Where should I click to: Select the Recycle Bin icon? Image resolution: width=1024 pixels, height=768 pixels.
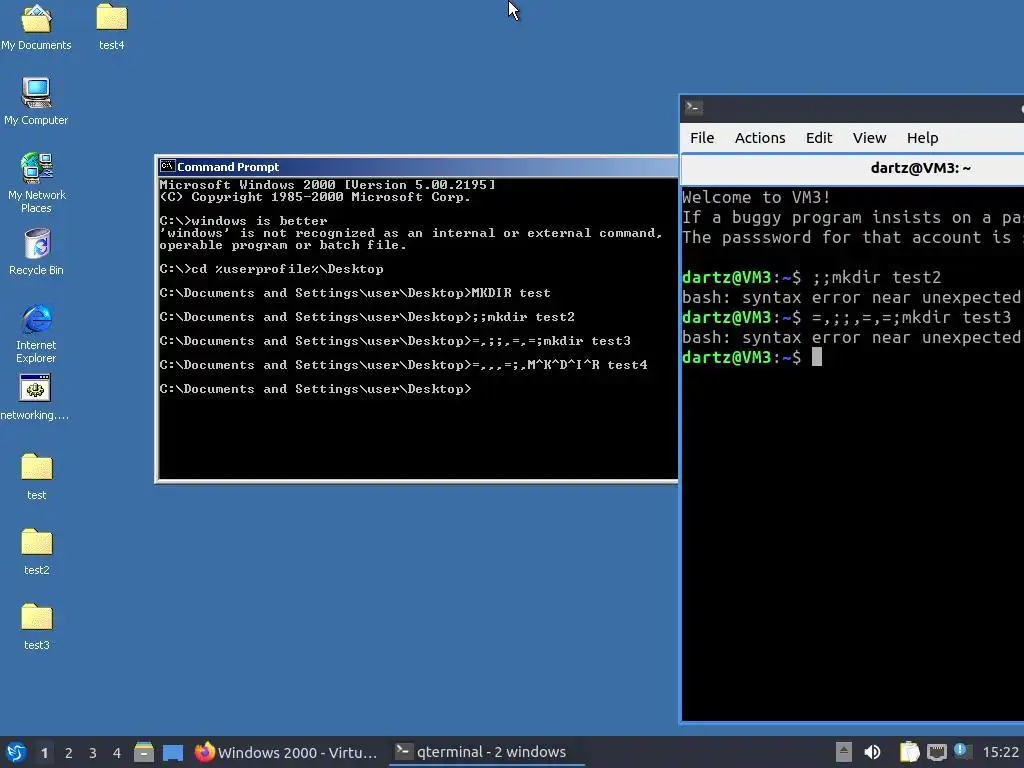[x=36, y=251]
